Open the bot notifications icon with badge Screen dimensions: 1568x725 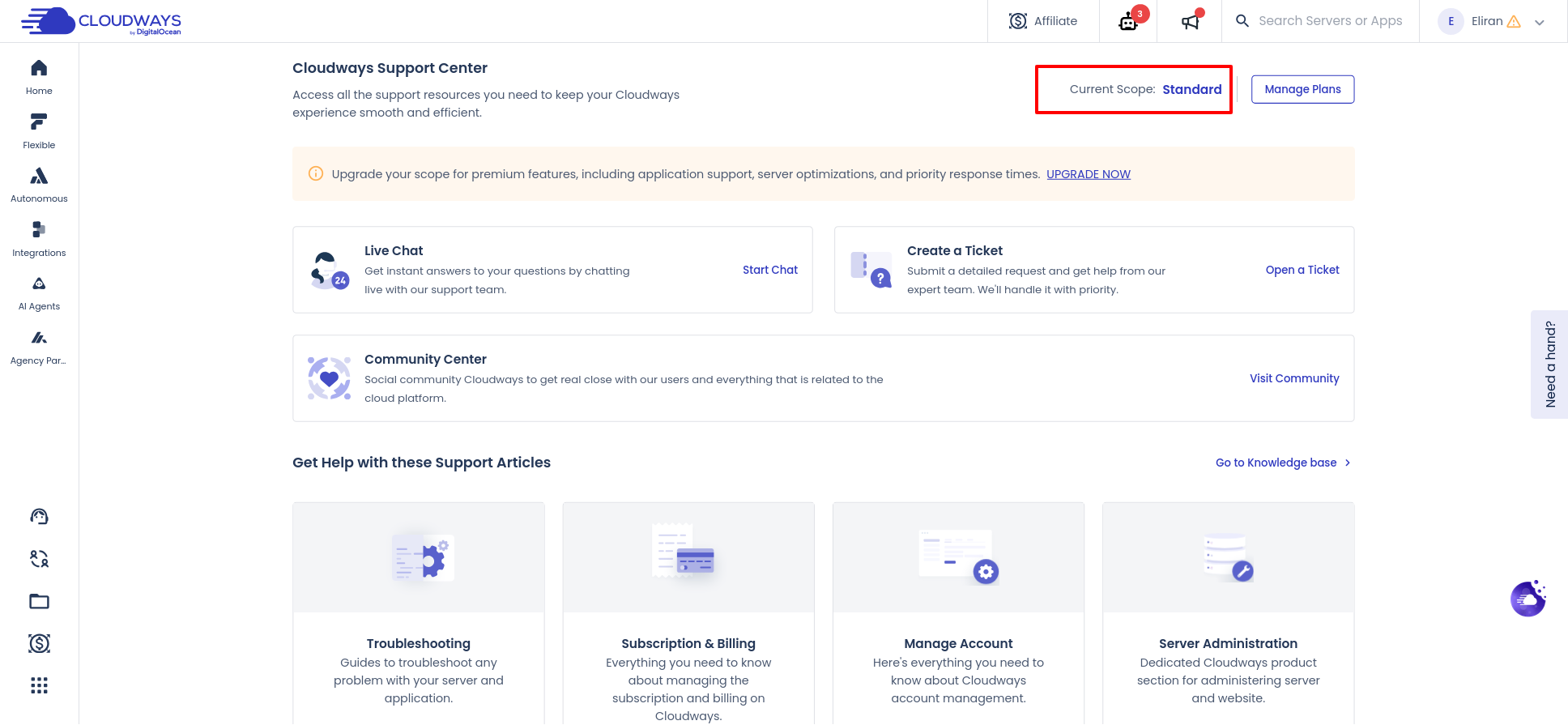point(1129,21)
